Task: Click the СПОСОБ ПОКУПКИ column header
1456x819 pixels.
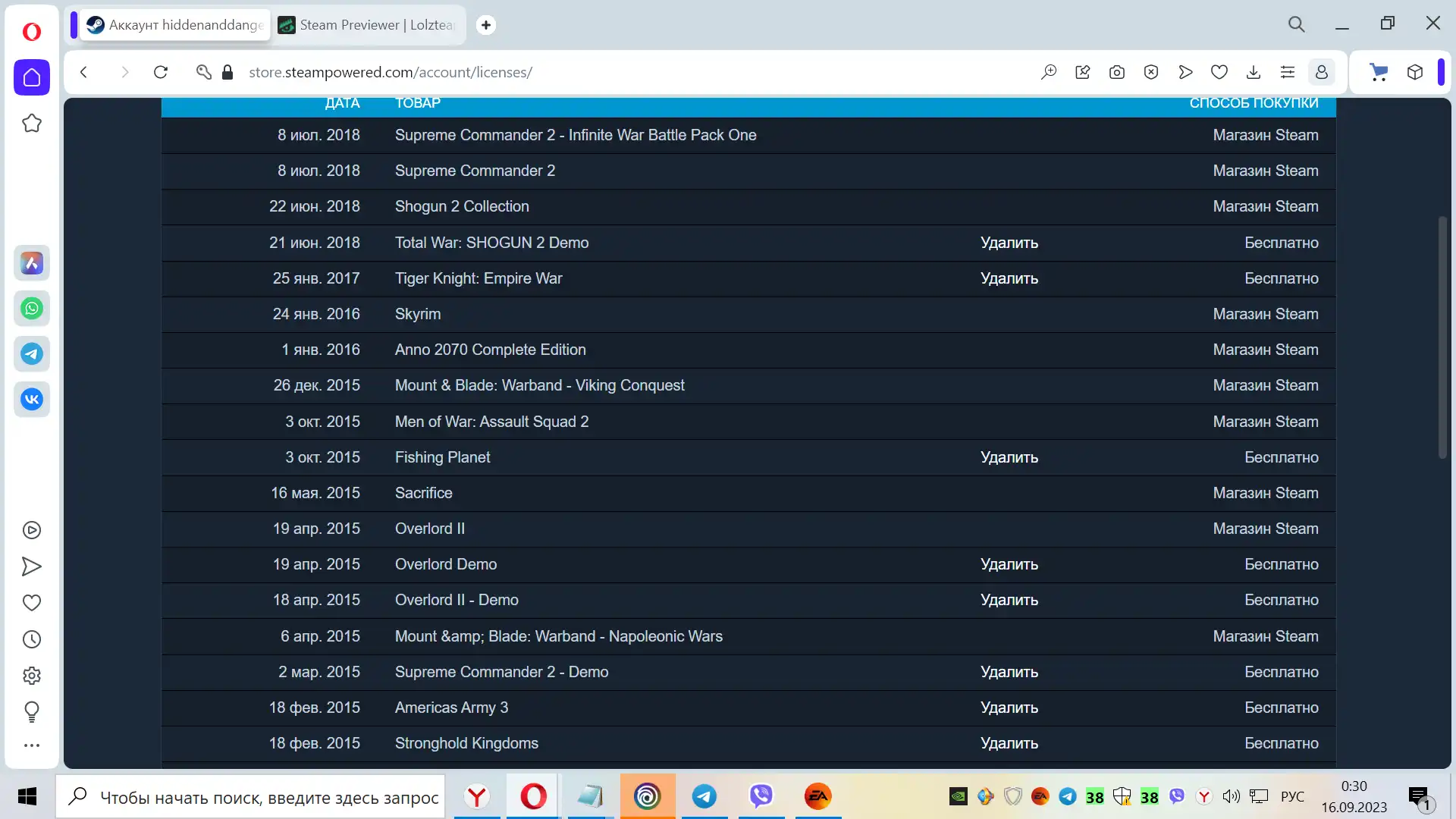Action: [1254, 103]
